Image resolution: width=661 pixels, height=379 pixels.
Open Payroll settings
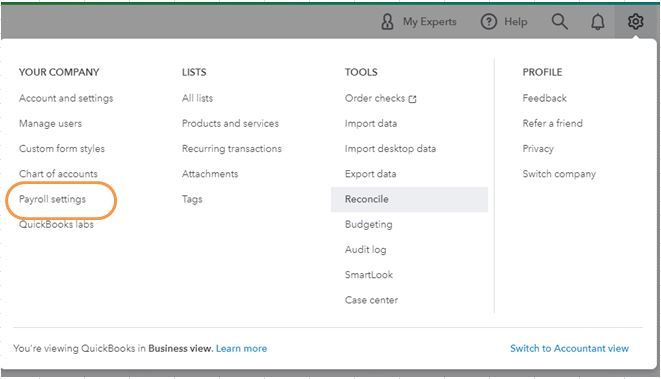52,199
